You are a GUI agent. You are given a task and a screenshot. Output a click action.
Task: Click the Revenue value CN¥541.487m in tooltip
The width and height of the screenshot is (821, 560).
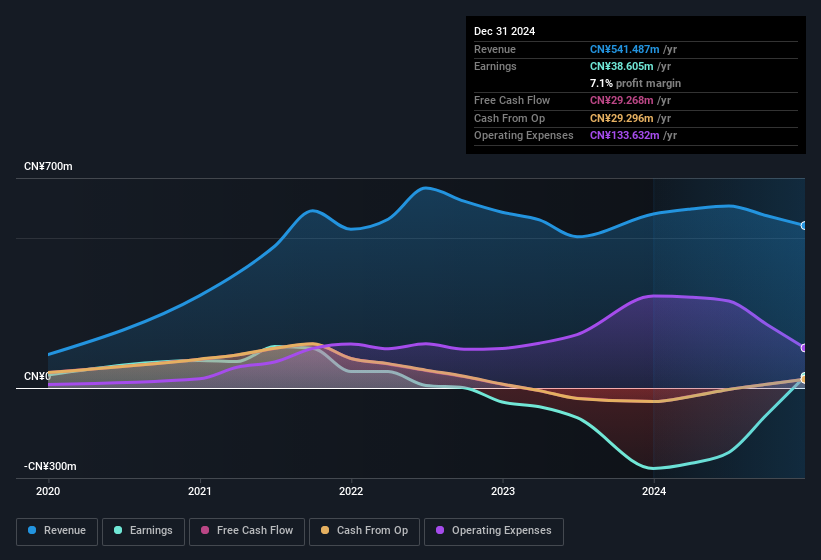tap(624, 49)
